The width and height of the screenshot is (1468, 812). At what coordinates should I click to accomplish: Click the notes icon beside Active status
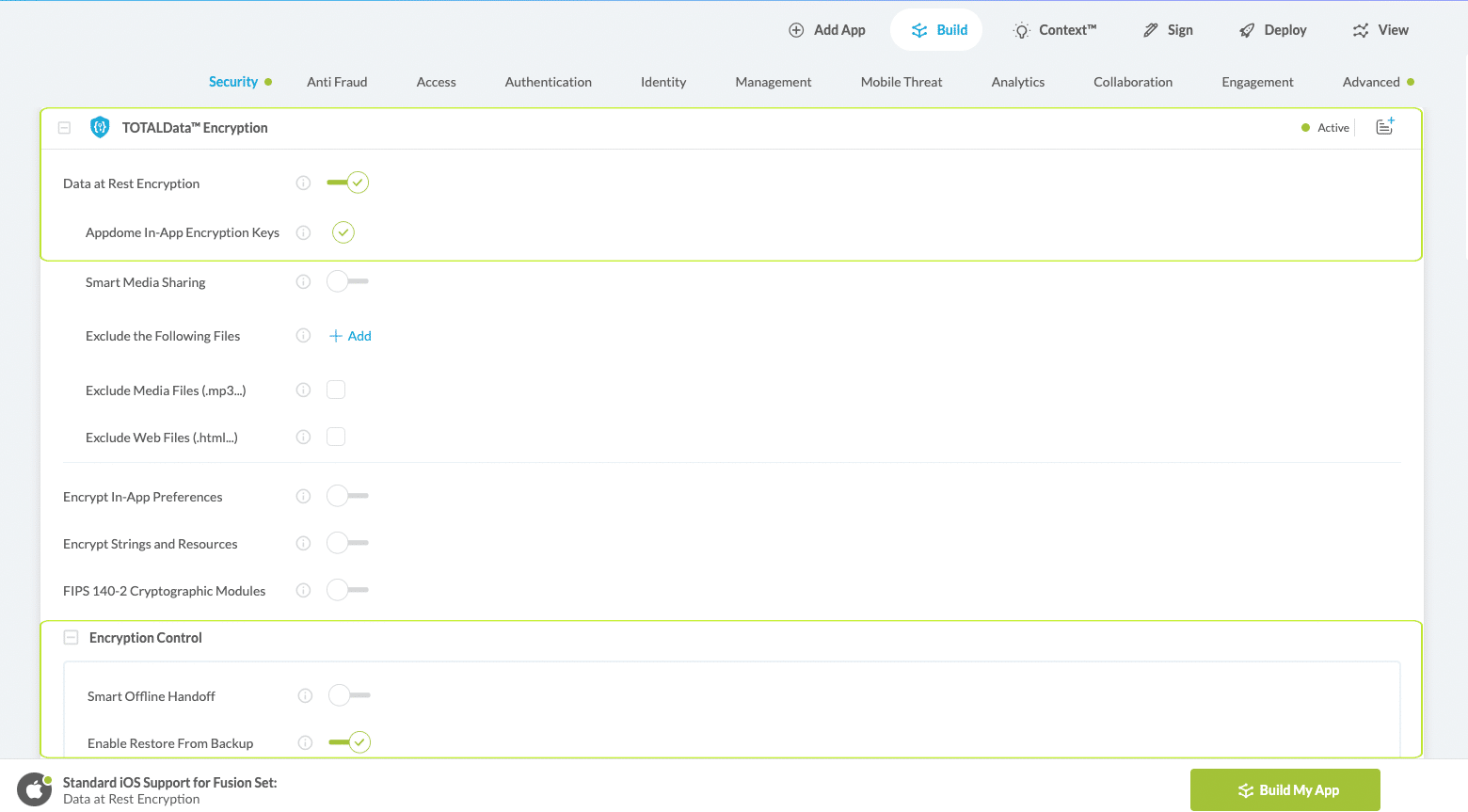click(x=1384, y=127)
